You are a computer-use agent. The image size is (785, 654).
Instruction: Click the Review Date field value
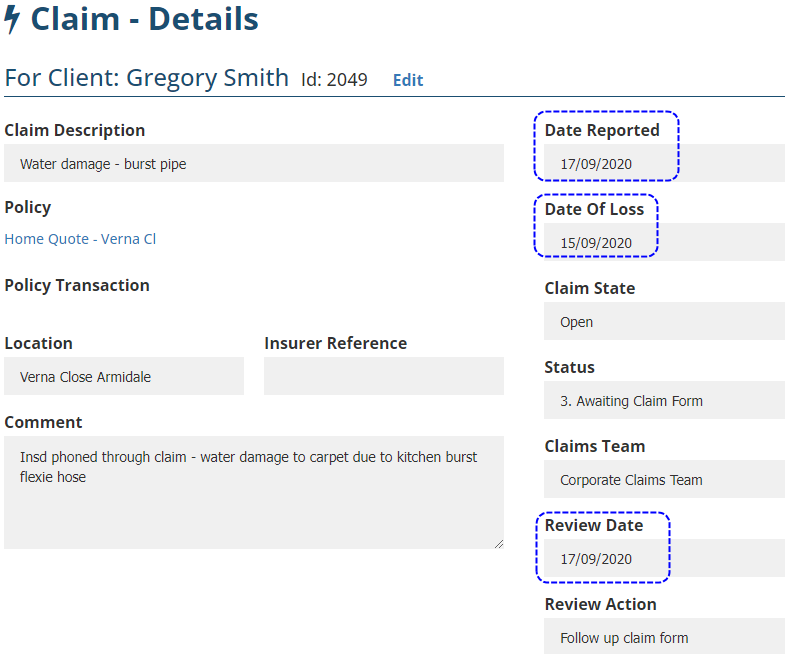click(596, 559)
